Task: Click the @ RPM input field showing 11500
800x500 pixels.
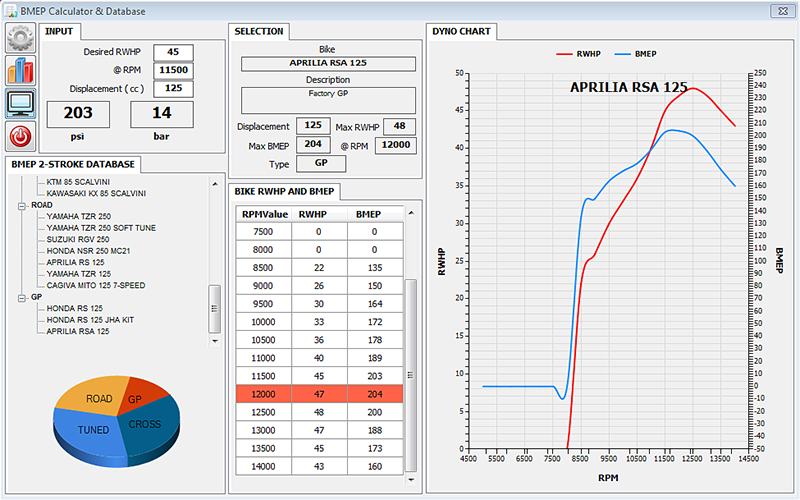Action: [x=173, y=70]
